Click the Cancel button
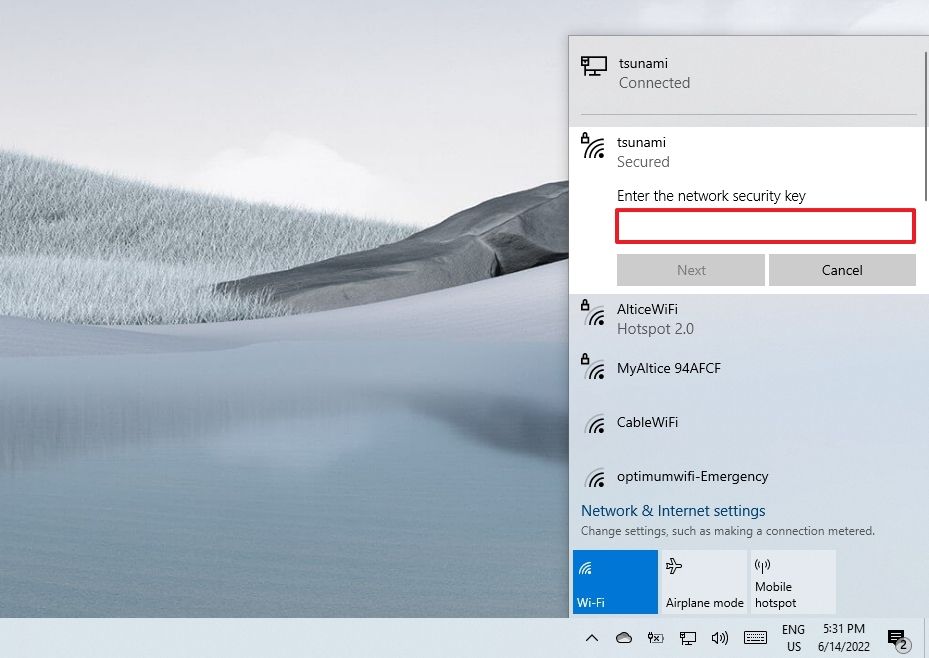 842,270
